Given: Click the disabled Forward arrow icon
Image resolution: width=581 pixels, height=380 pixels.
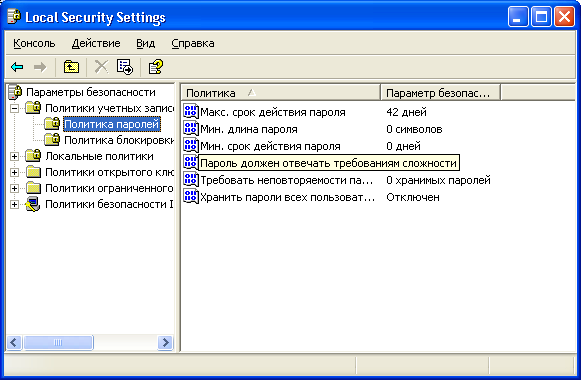Looking at the screenshot, I should [x=40, y=67].
